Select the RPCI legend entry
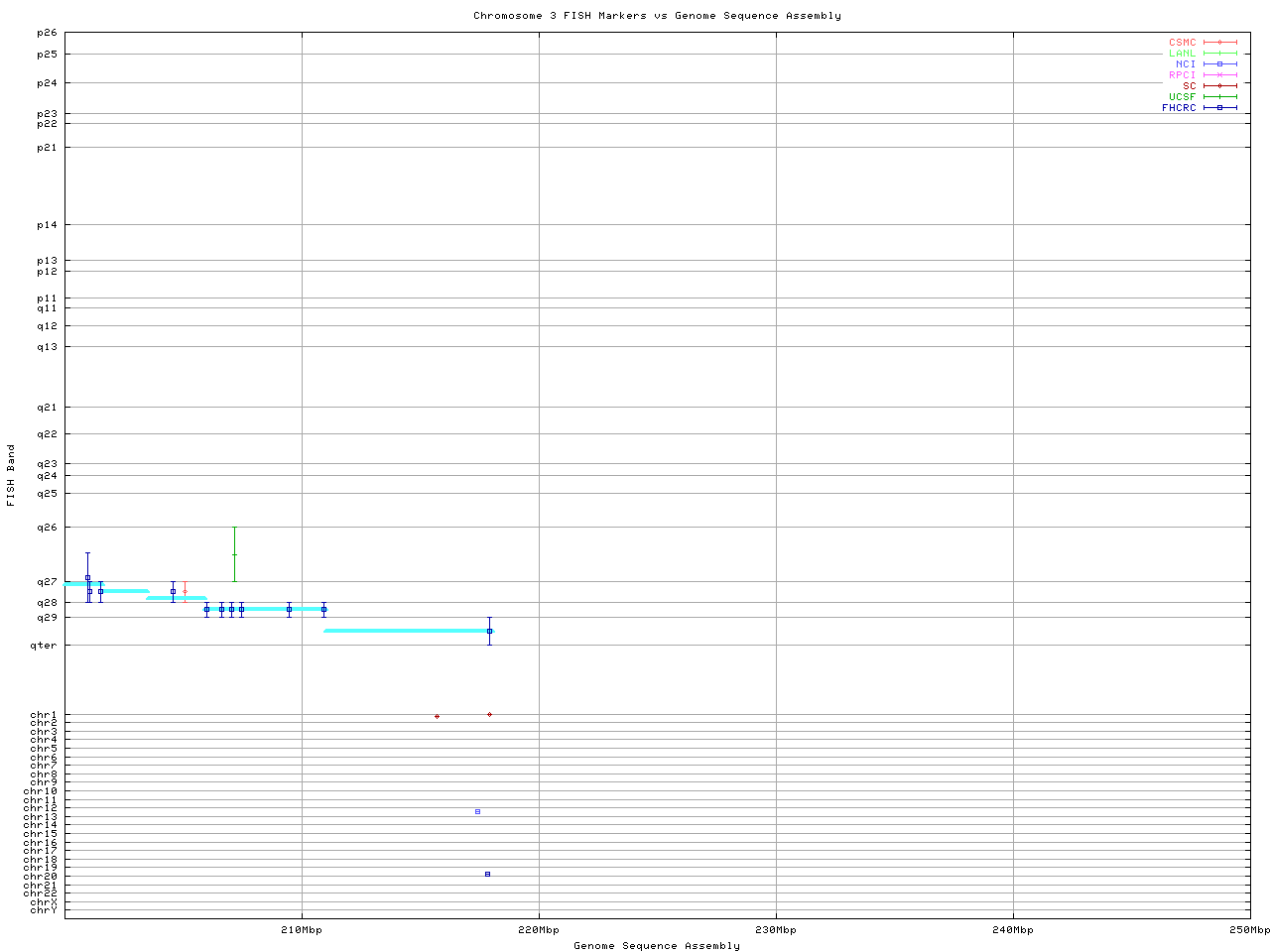 (x=1182, y=74)
